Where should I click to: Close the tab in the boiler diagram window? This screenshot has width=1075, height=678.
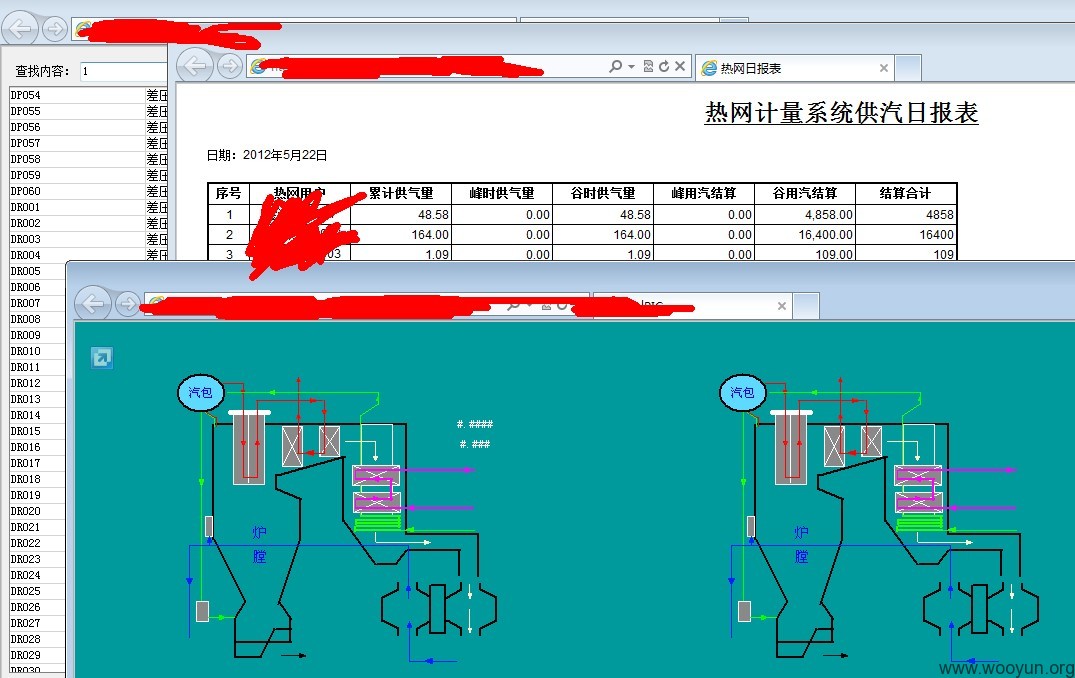click(x=782, y=306)
